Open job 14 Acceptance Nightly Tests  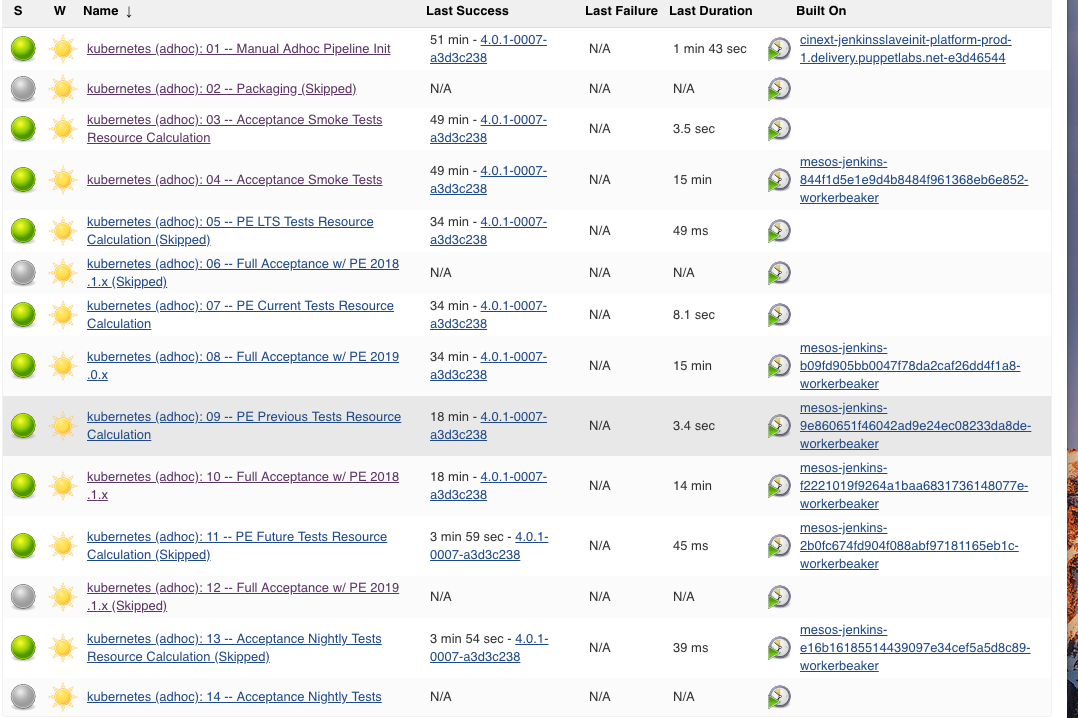(234, 697)
